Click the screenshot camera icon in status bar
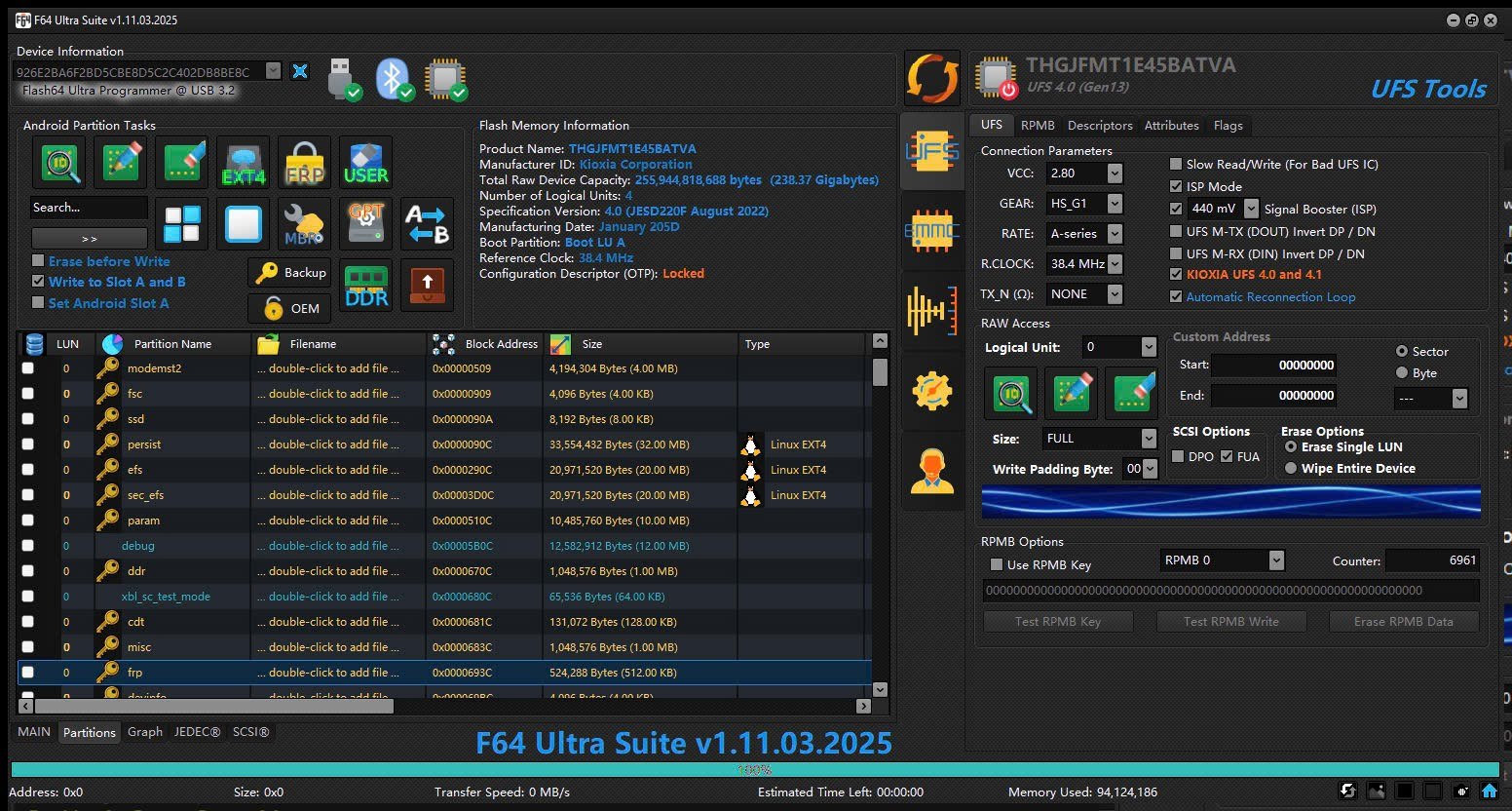 pos(1460,791)
